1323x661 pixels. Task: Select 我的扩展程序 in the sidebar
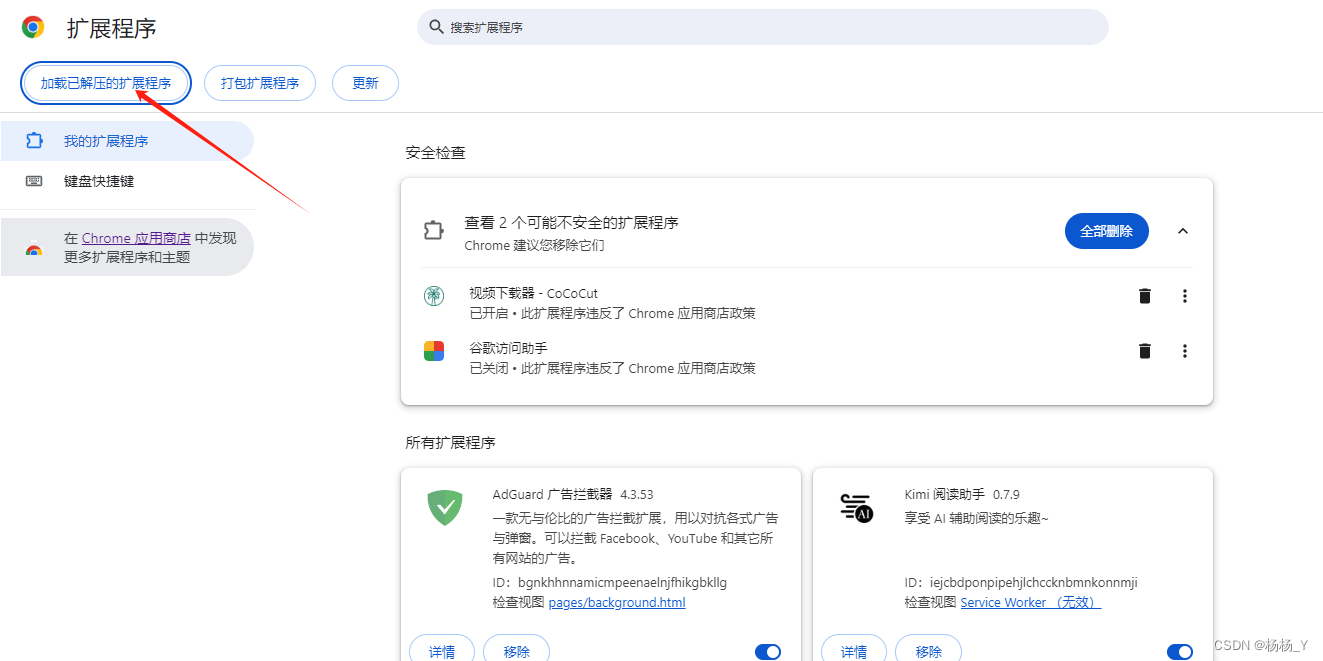[127, 141]
